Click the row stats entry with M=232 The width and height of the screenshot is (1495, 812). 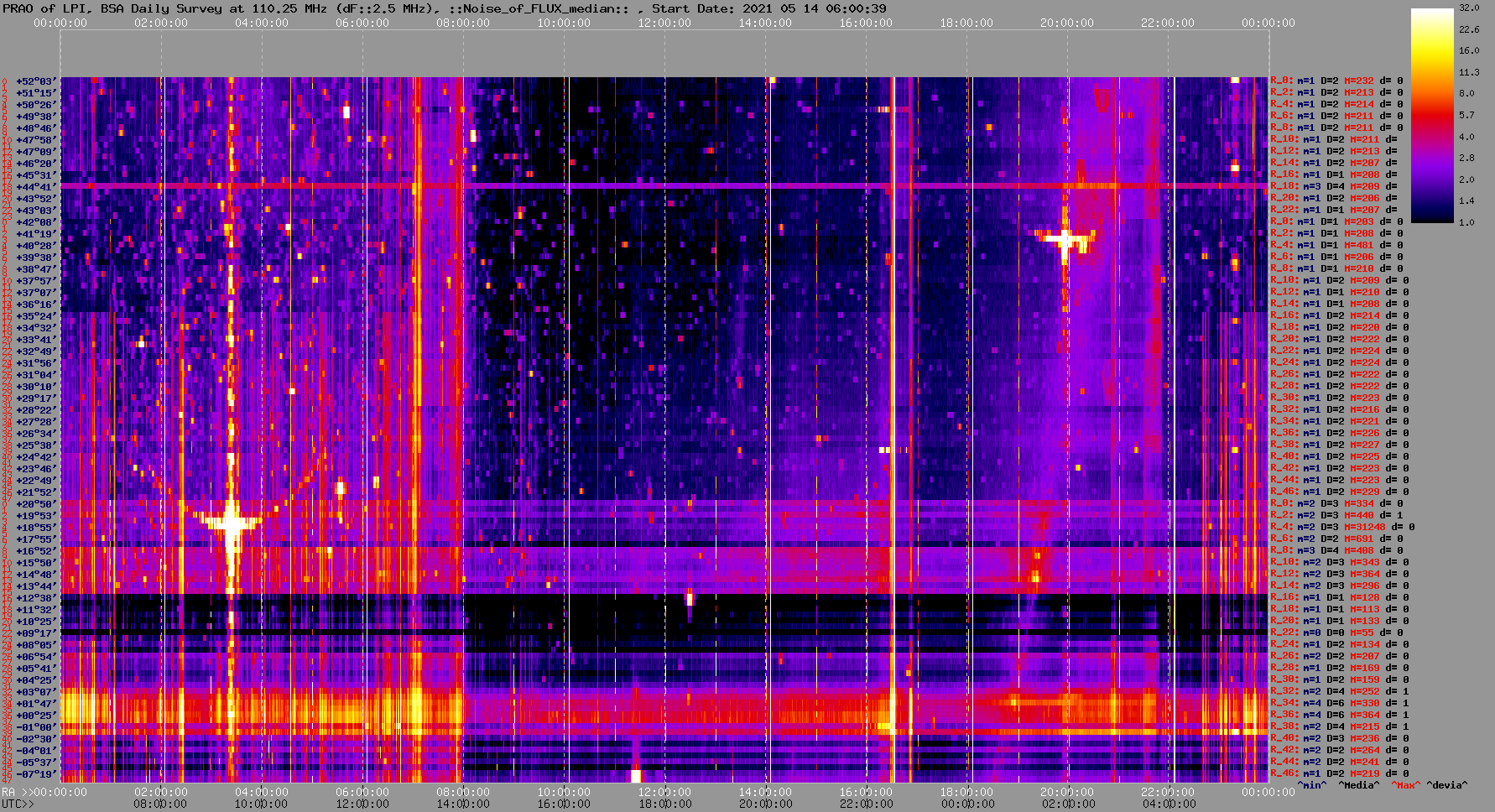(x=1336, y=81)
